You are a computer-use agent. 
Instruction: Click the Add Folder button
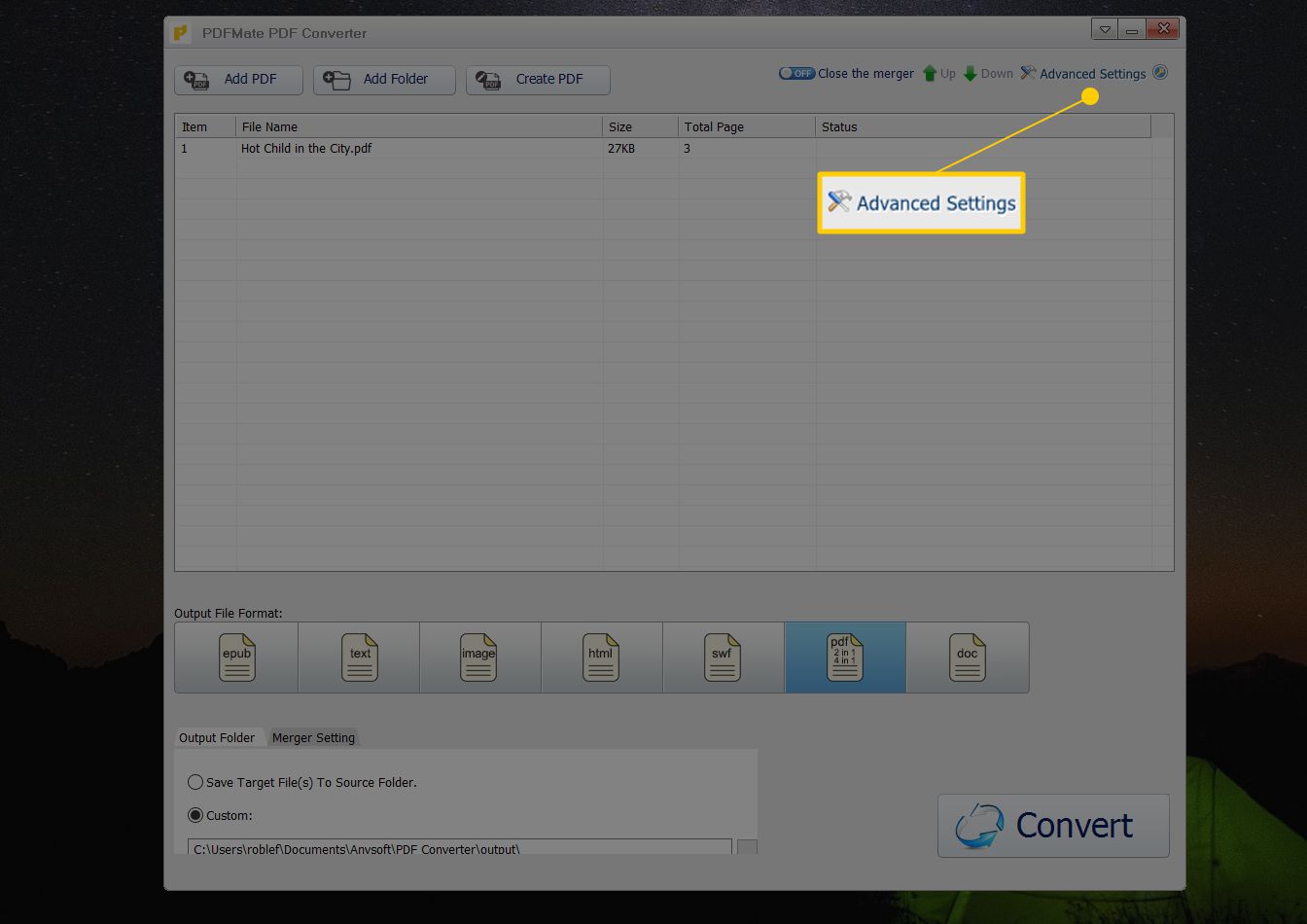(384, 80)
